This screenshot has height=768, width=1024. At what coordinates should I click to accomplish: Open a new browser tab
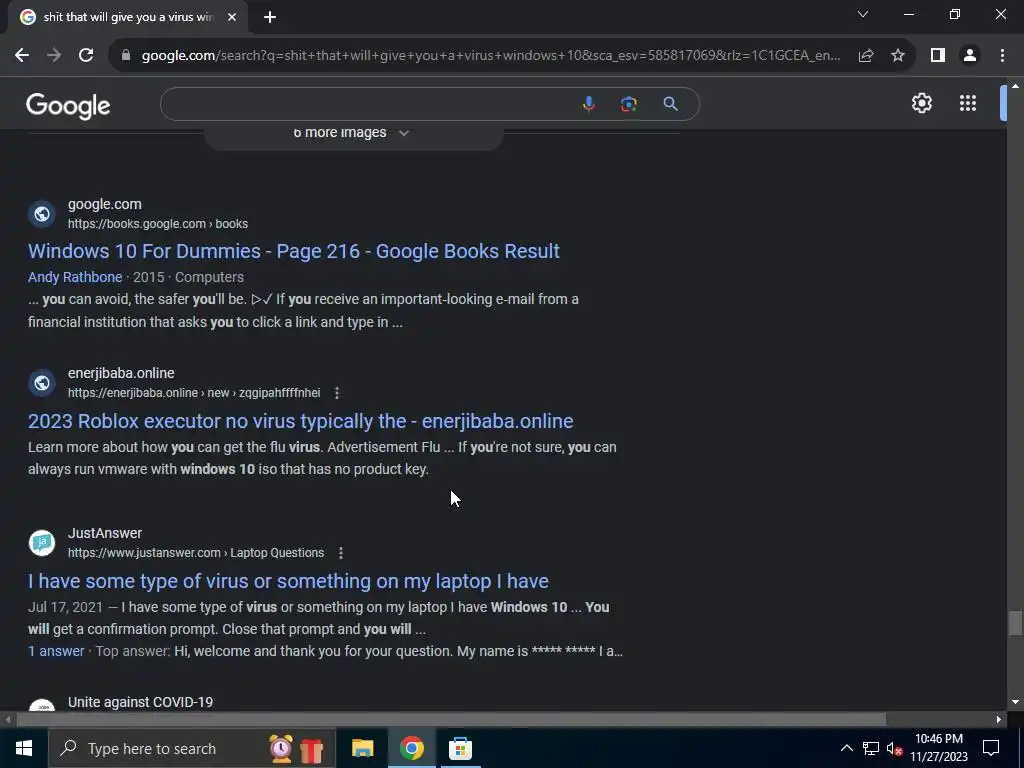click(270, 17)
